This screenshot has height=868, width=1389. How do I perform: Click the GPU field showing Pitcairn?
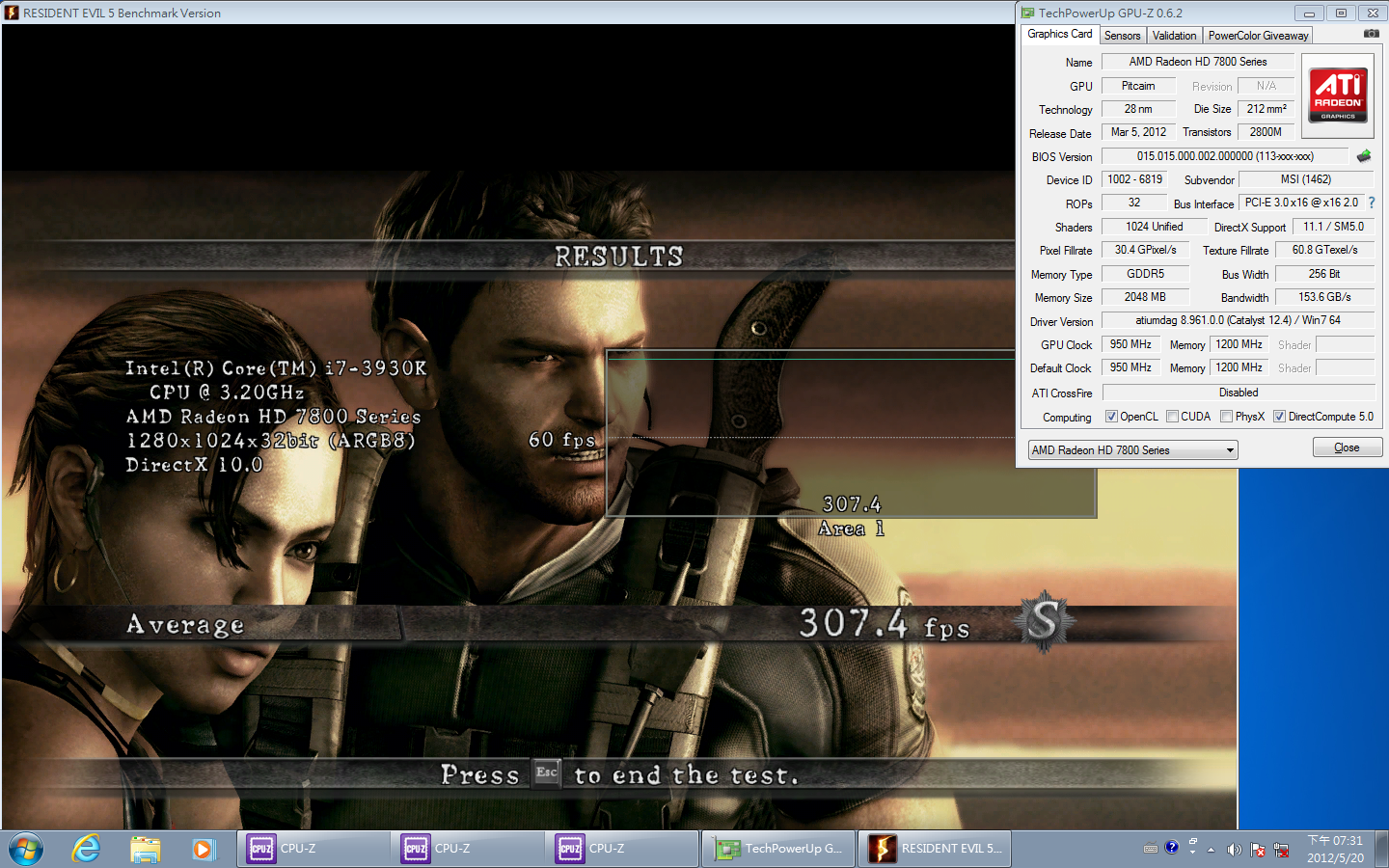click(x=1138, y=86)
